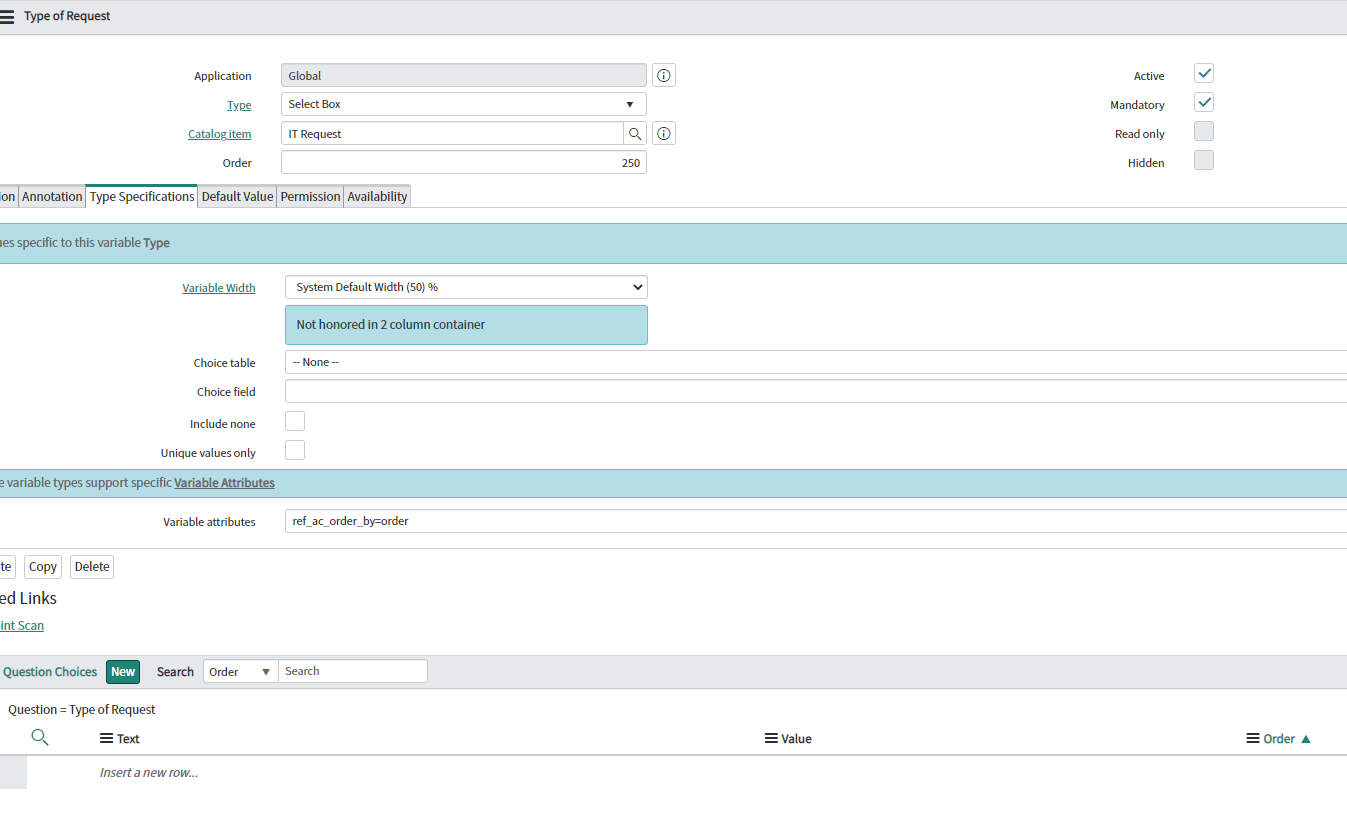Check the Include none checkbox
The width and height of the screenshot is (1347, 831).
tap(295, 421)
